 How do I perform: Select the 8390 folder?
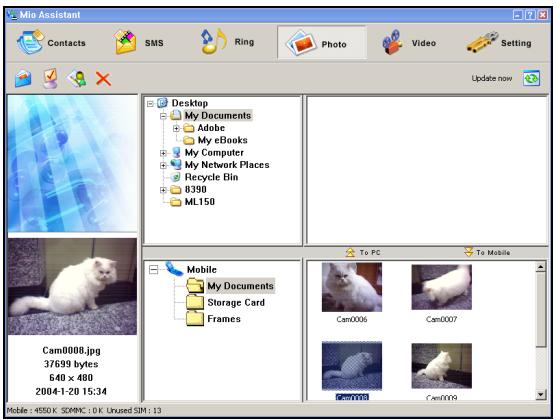[195, 189]
